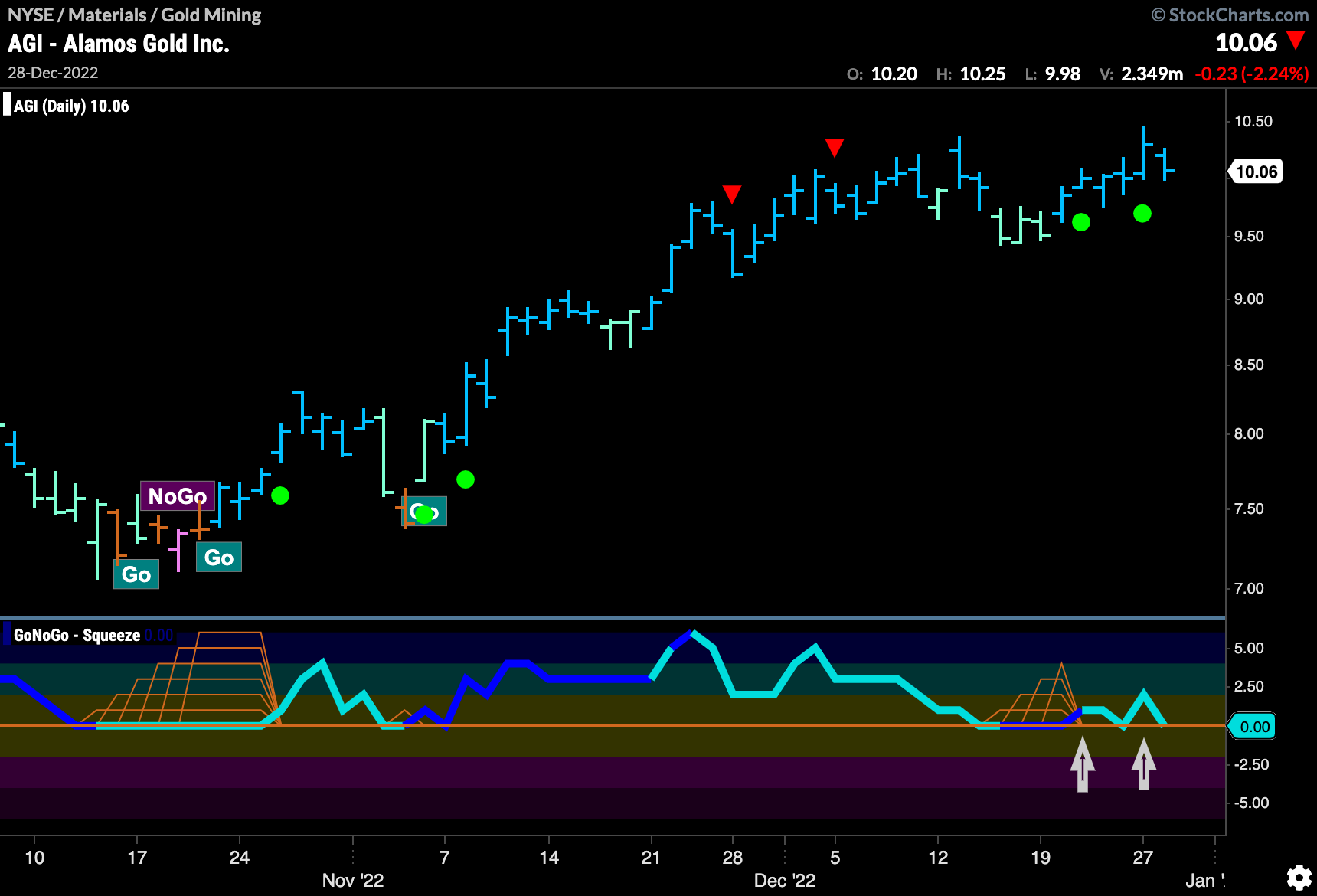Click the change value -0.23 (-2.24%)

tap(1252, 74)
